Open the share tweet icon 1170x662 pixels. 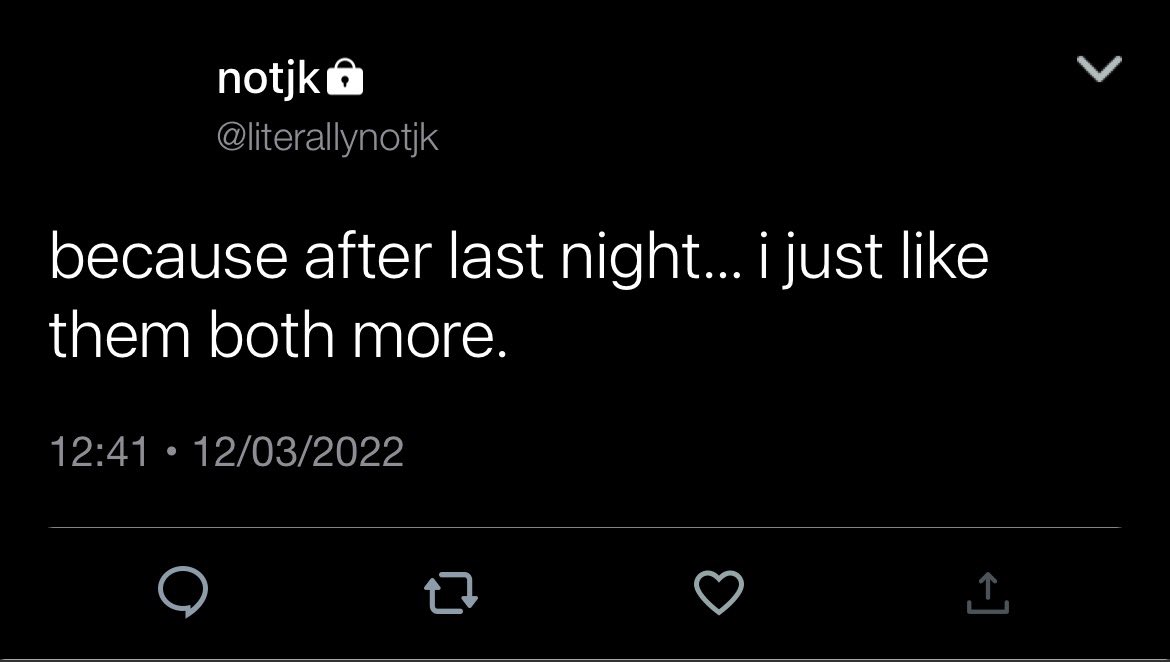click(x=987, y=593)
